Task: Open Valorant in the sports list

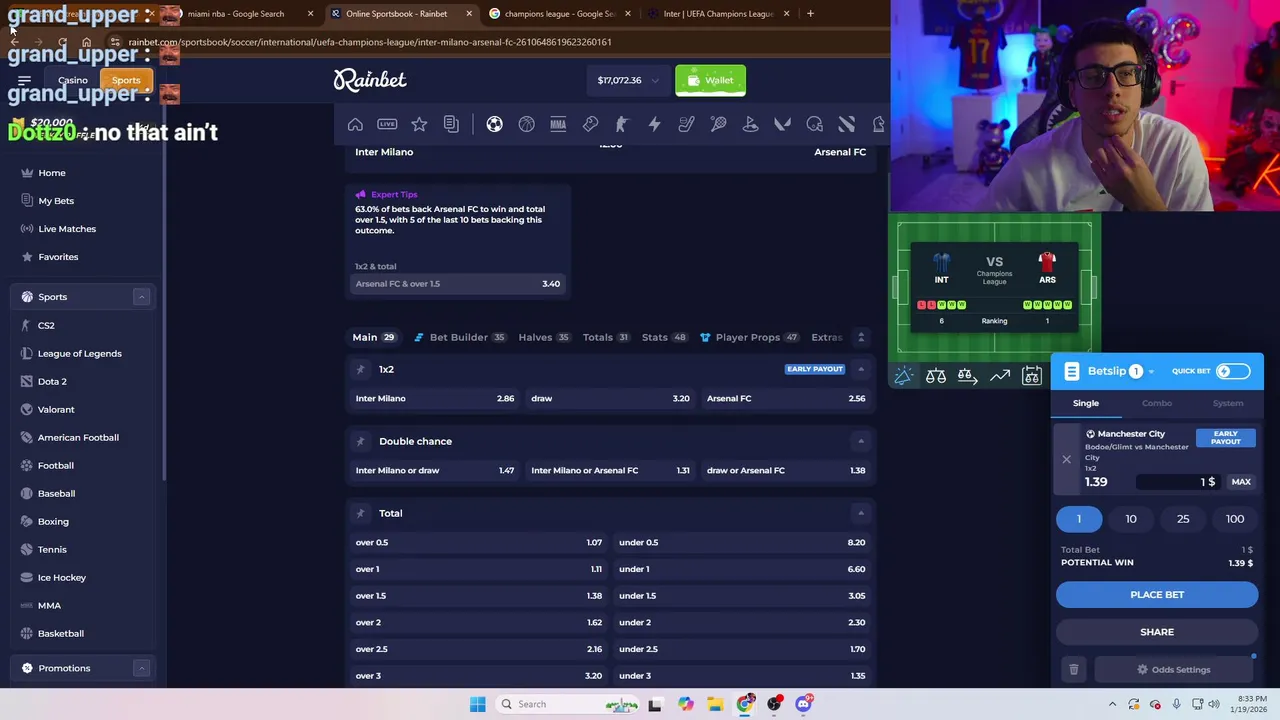Action: coord(56,409)
